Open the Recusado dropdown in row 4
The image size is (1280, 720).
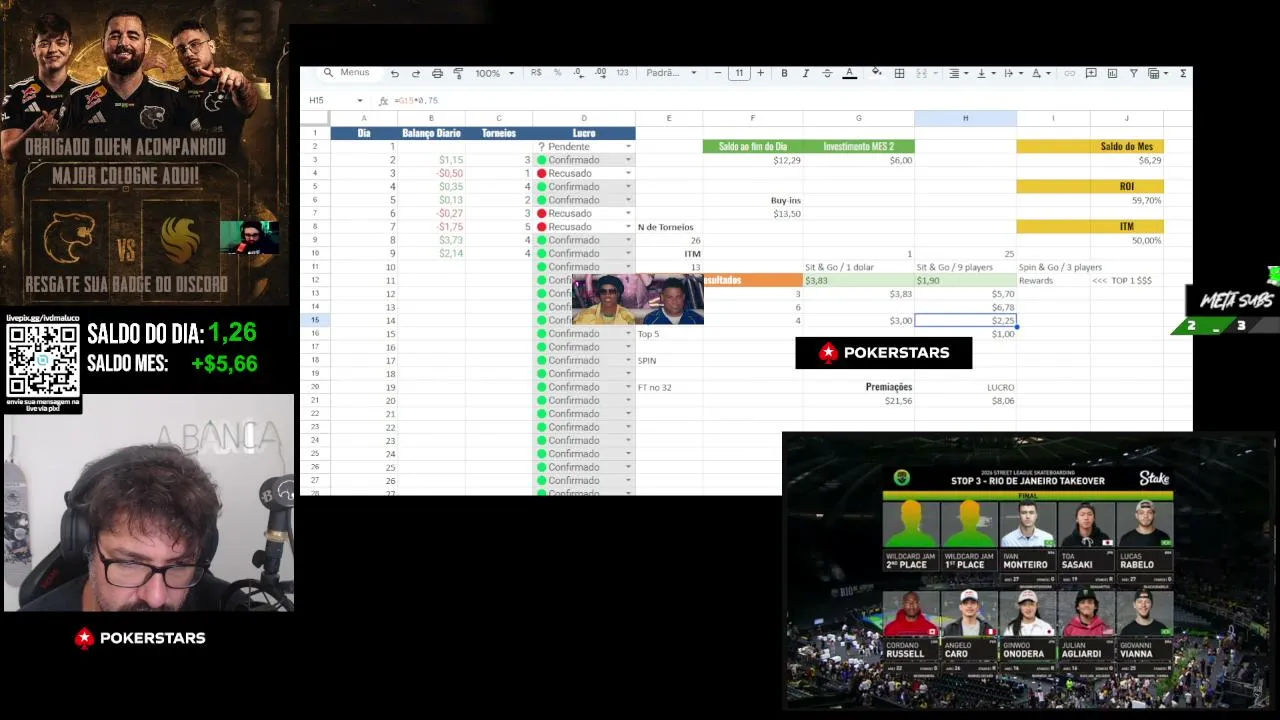pyautogui.click(x=629, y=174)
